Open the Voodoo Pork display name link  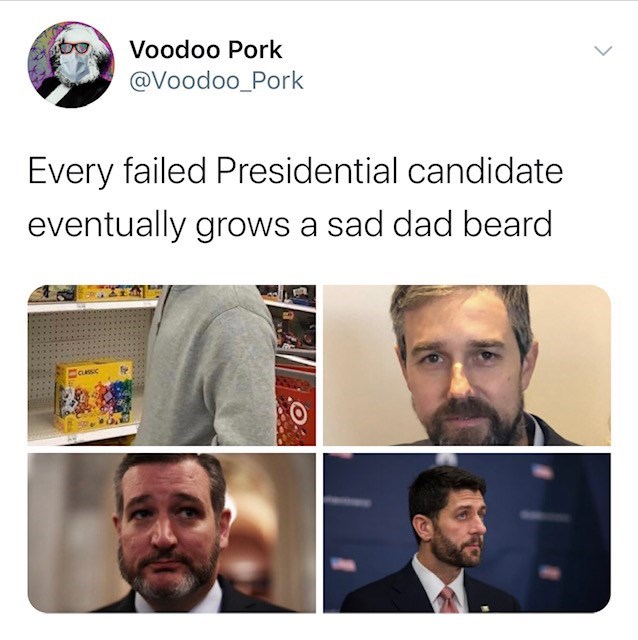coord(206,50)
